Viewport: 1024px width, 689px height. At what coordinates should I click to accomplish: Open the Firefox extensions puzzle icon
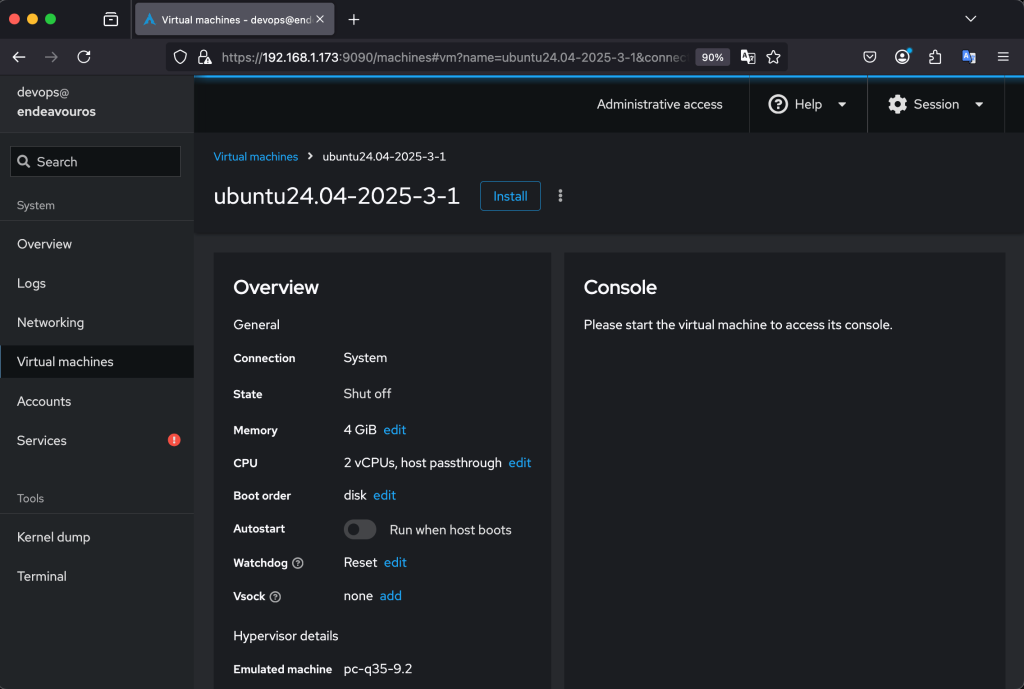[935, 57]
